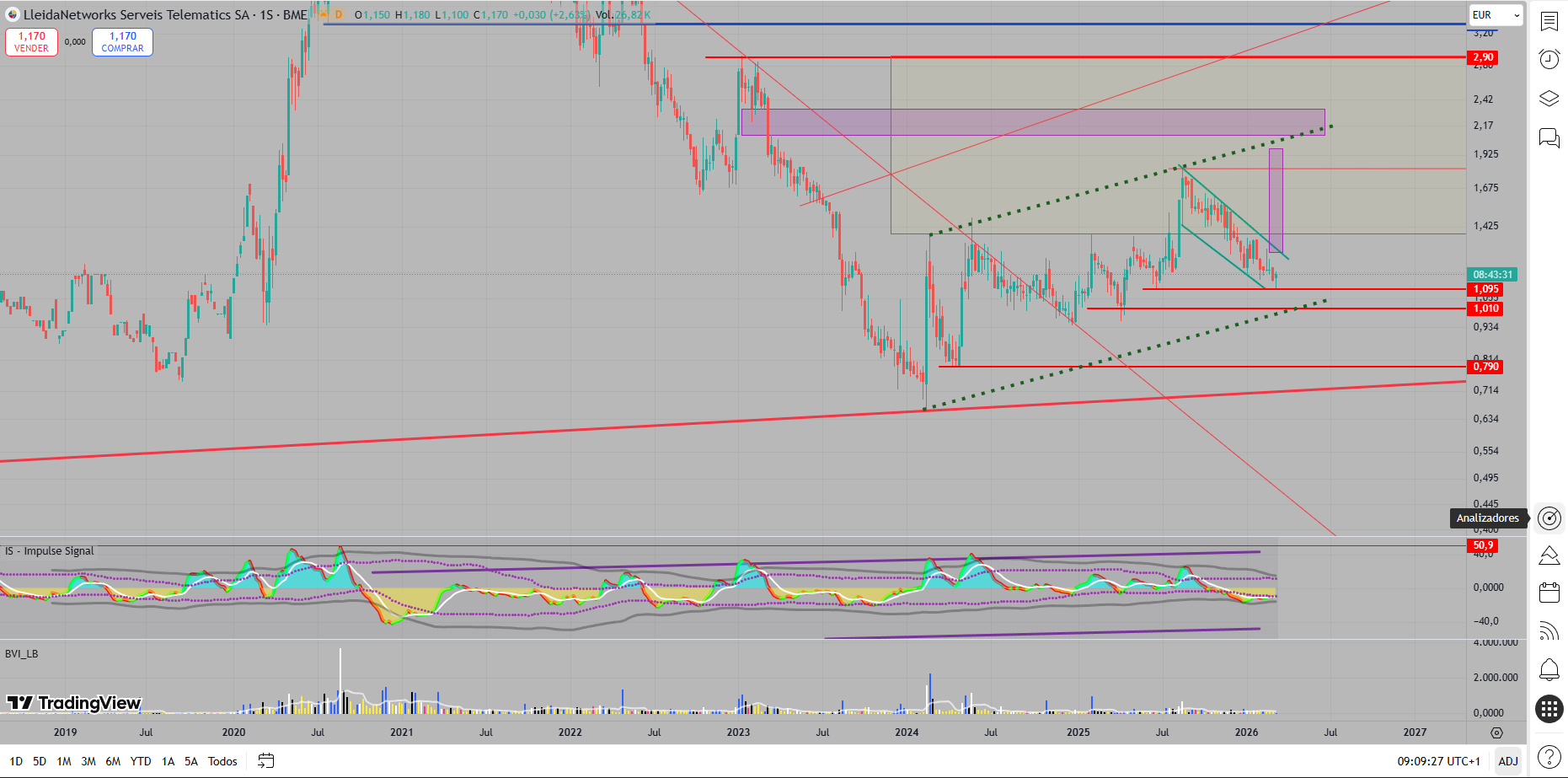Open the EUR currency dropdown
1568x778 pixels.
1496,15
